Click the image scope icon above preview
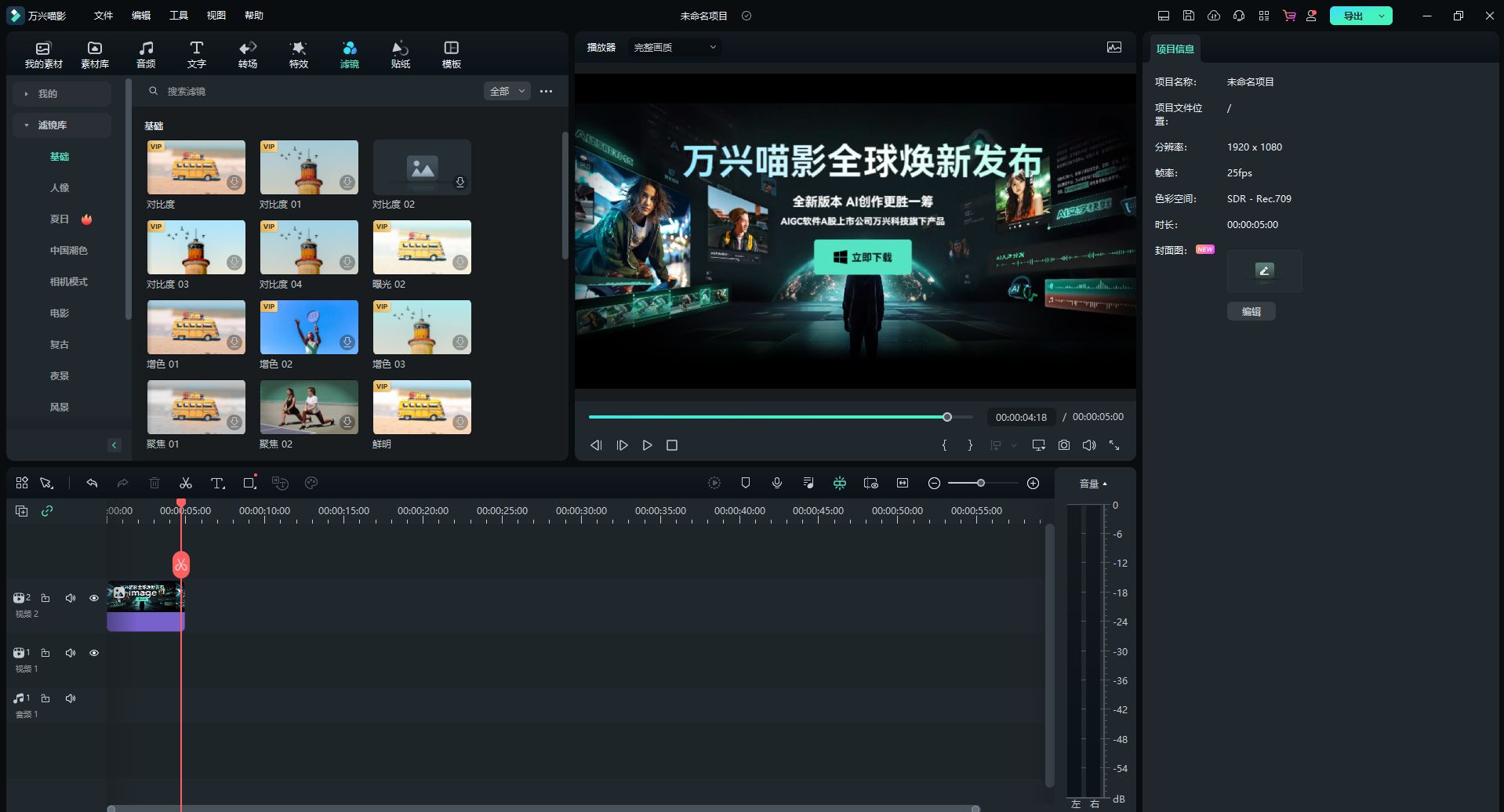 [1114, 47]
